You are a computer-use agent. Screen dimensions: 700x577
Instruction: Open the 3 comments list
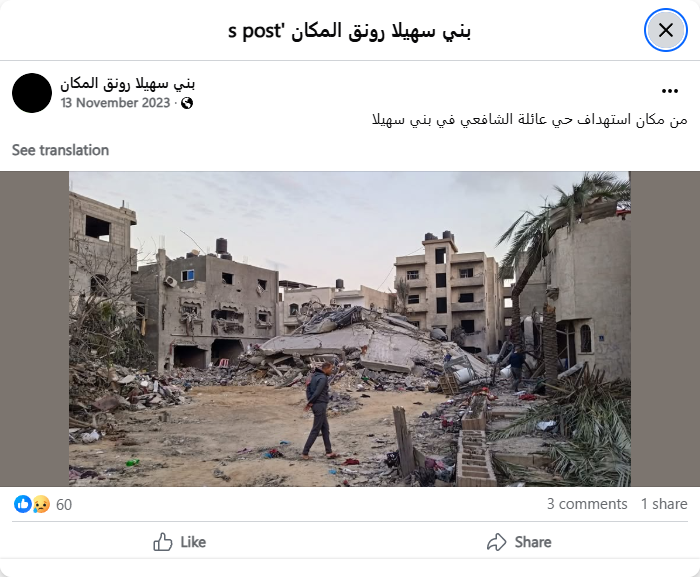pyautogui.click(x=587, y=504)
